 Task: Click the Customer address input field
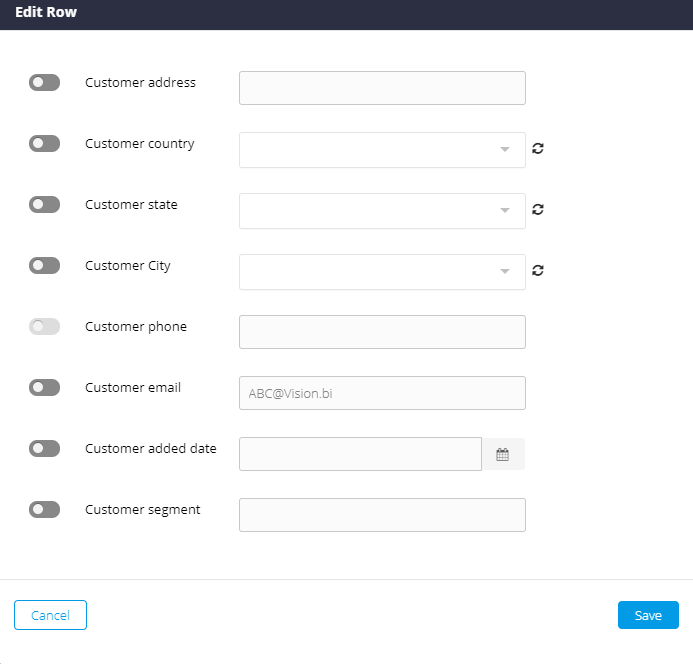[x=382, y=88]
